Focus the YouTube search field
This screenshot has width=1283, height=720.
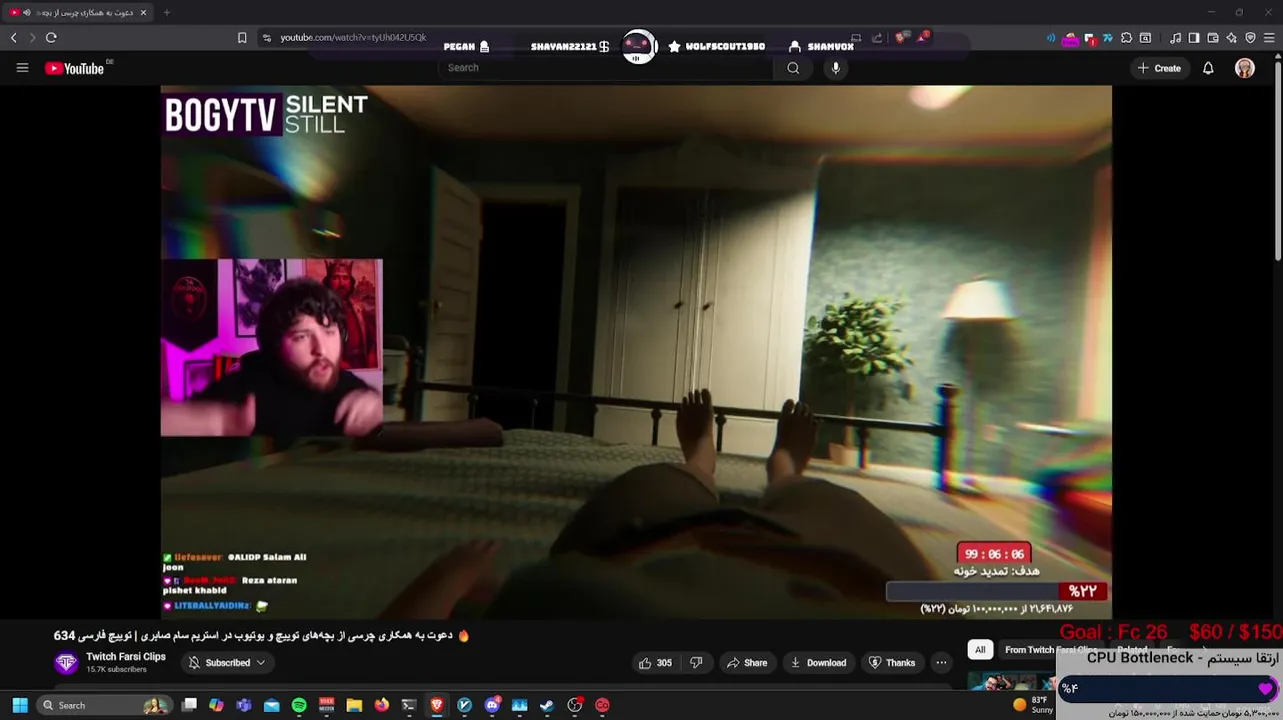click(605, 68)
